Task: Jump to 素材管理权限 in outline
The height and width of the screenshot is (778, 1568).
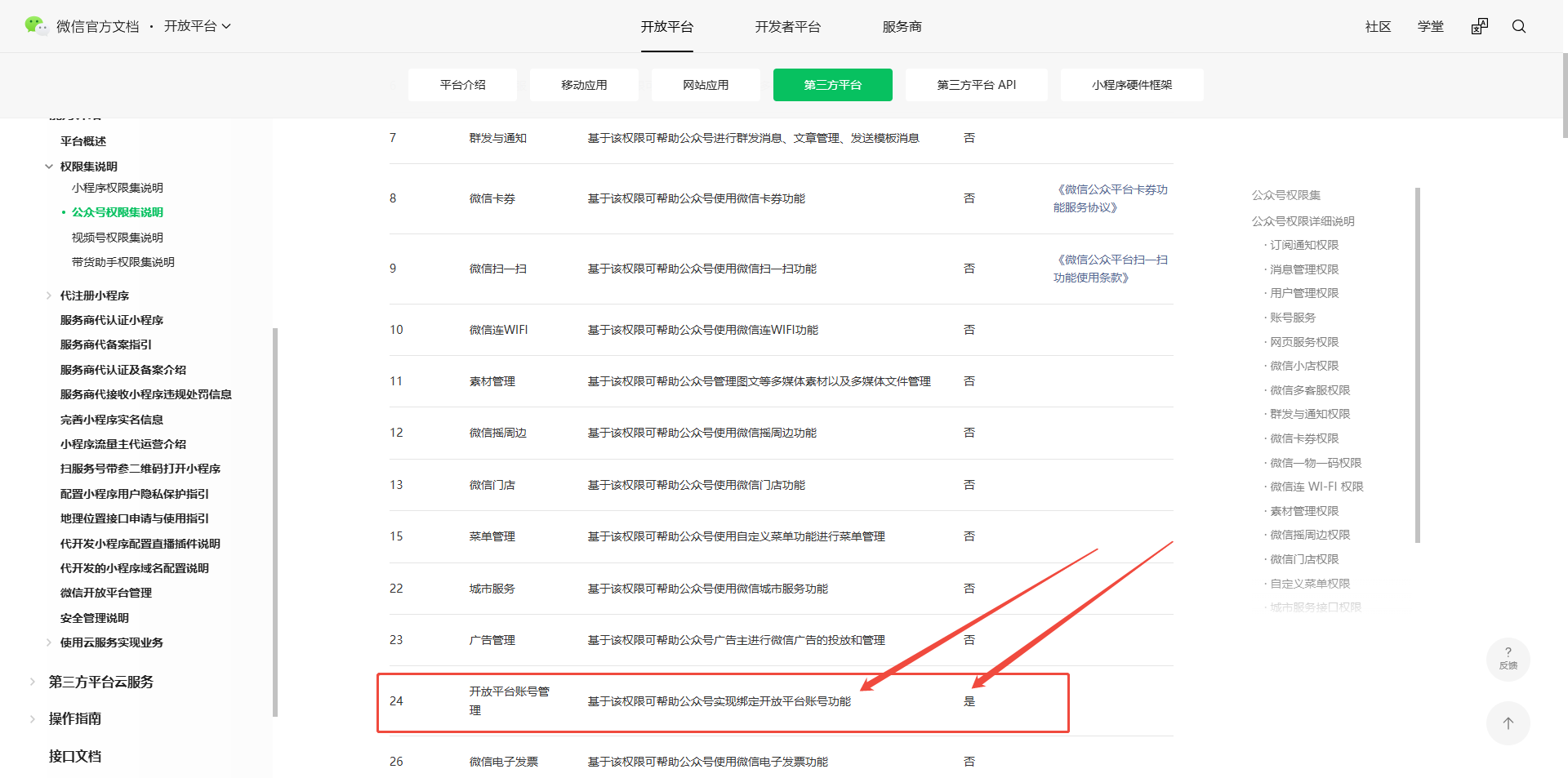Action: 1304,511
